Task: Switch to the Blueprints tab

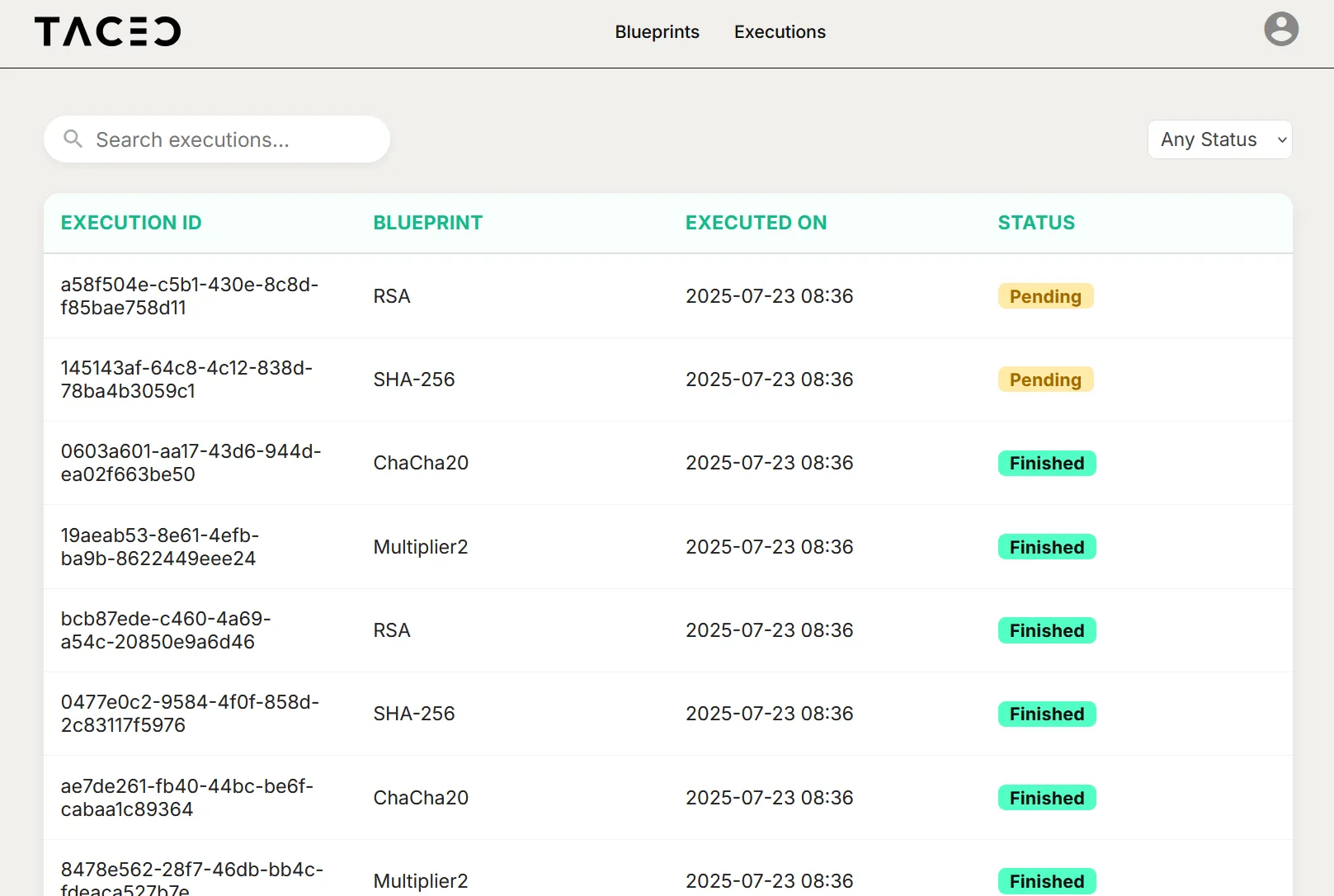Action: coord(657,32)
